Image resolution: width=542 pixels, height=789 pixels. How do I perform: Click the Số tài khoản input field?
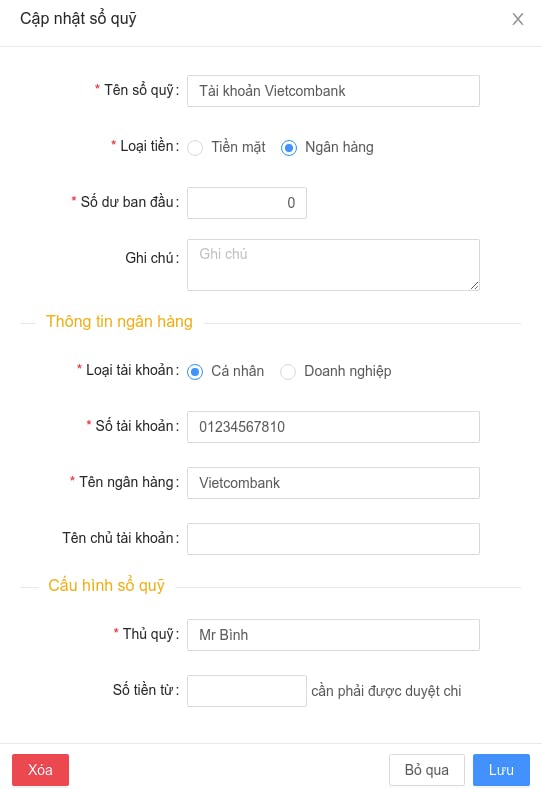coord(333,427)
